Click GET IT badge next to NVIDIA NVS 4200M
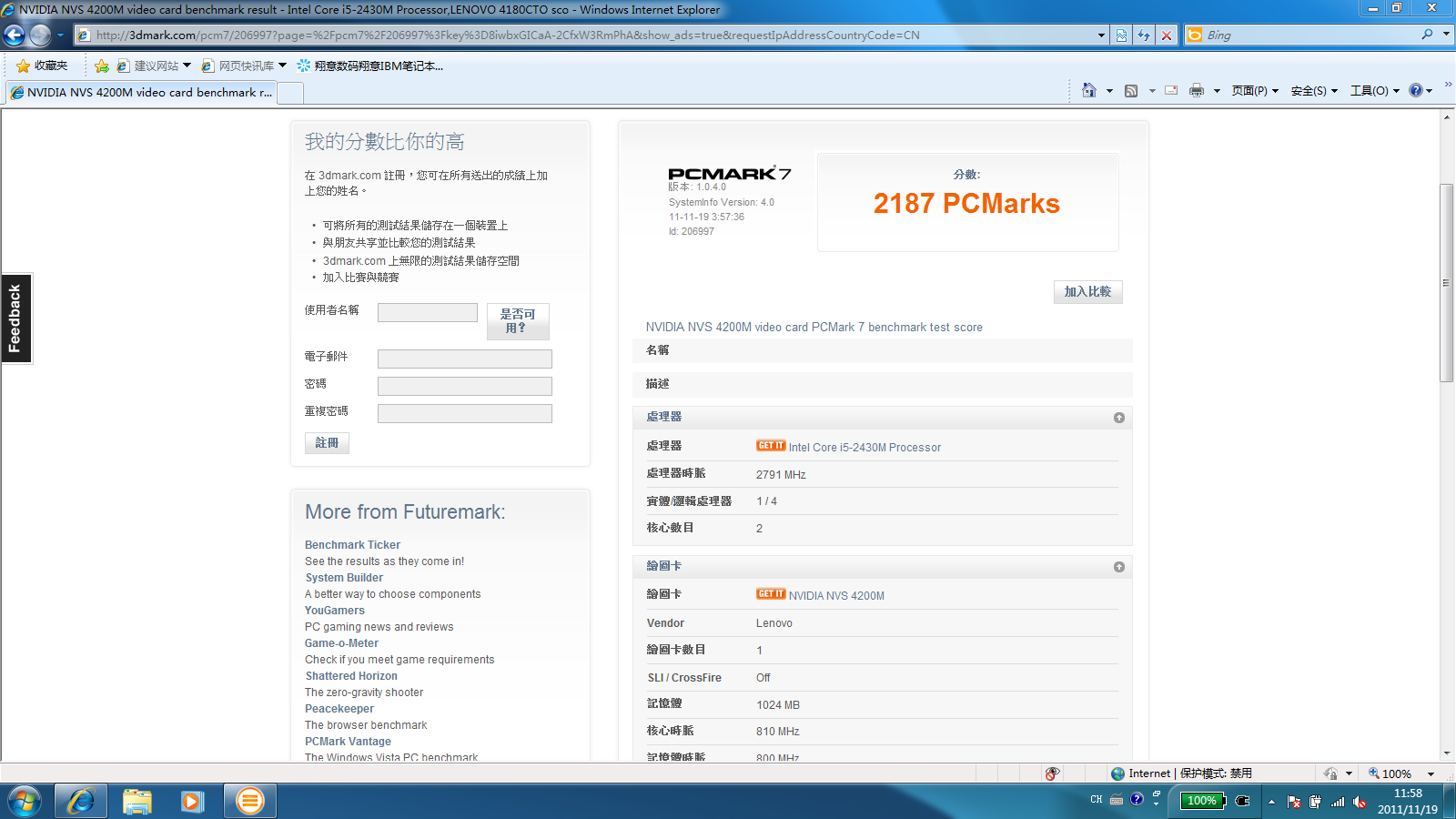 coord(771,594)
